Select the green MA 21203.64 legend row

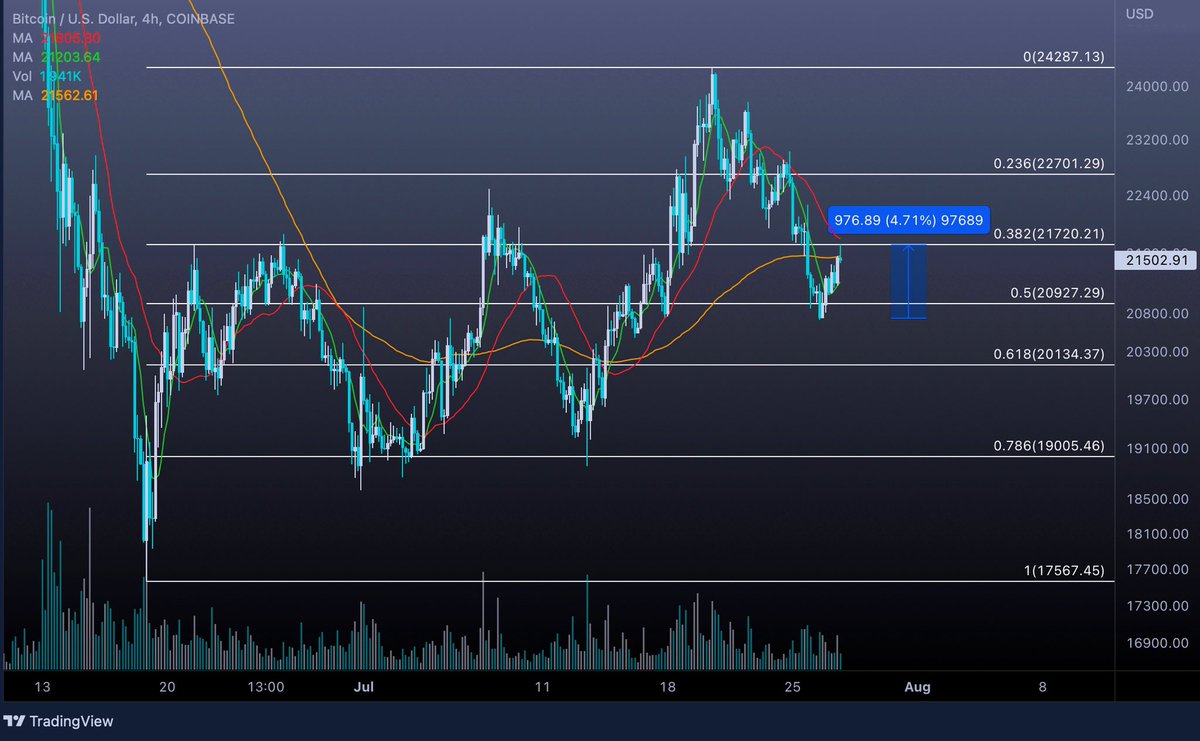[57, 56]
